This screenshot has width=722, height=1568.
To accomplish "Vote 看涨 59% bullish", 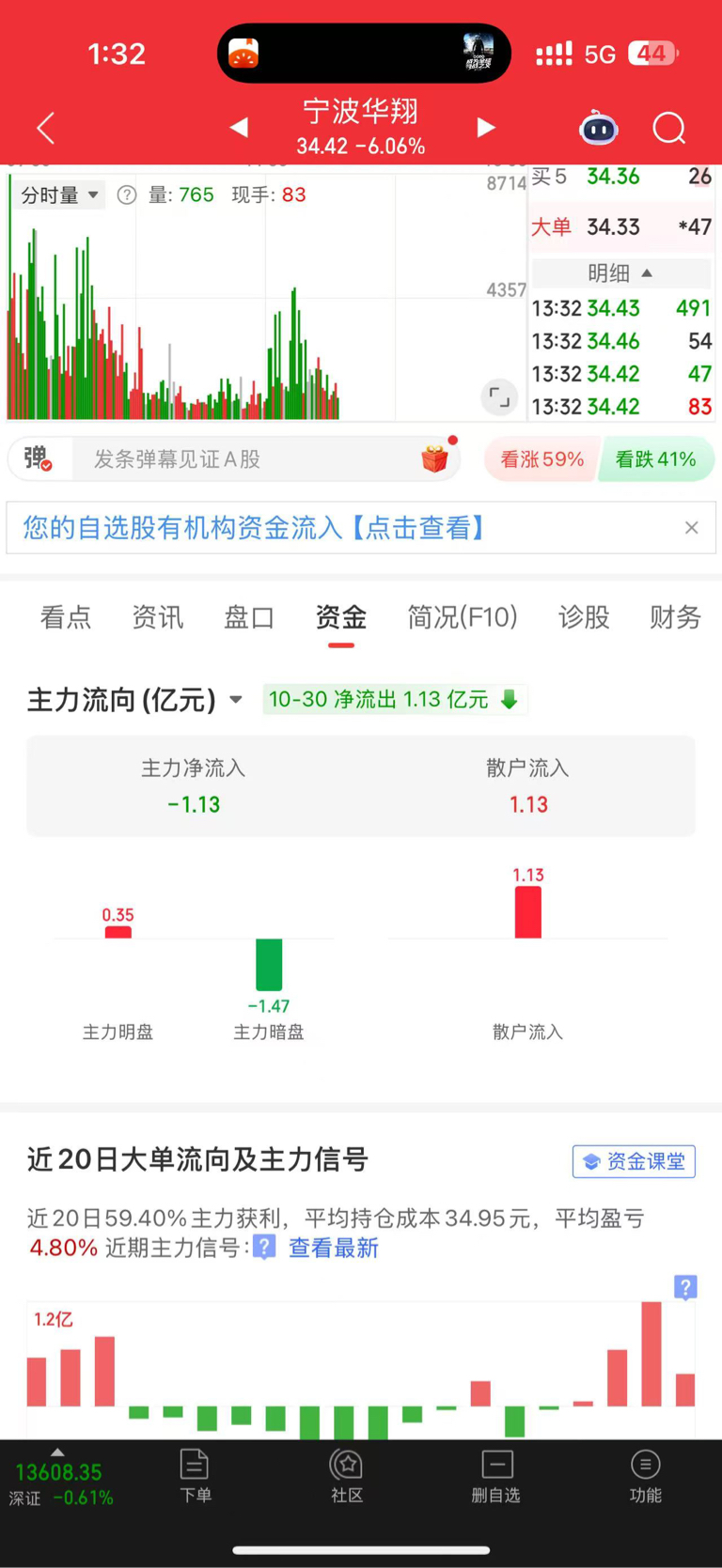I will point(541,459).
